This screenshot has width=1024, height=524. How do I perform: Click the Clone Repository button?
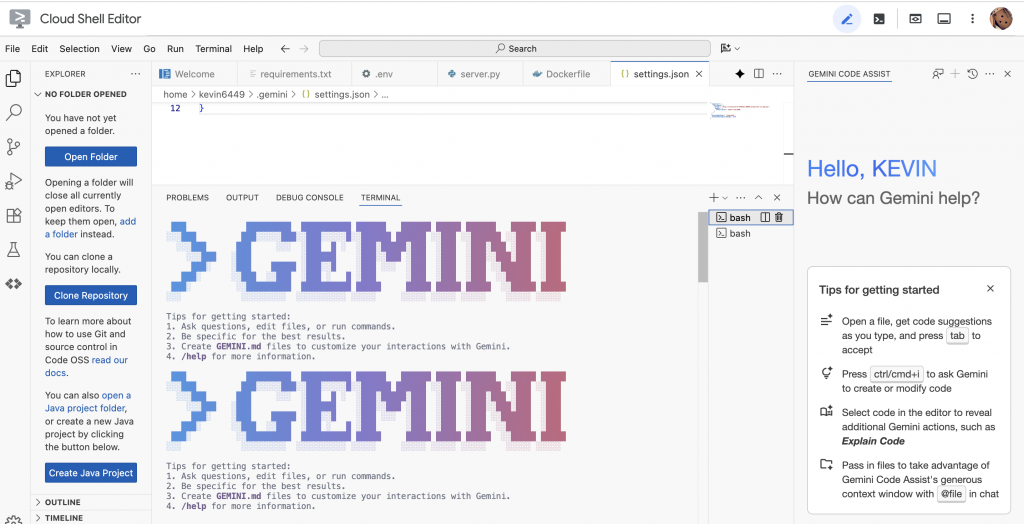(91, 295)
